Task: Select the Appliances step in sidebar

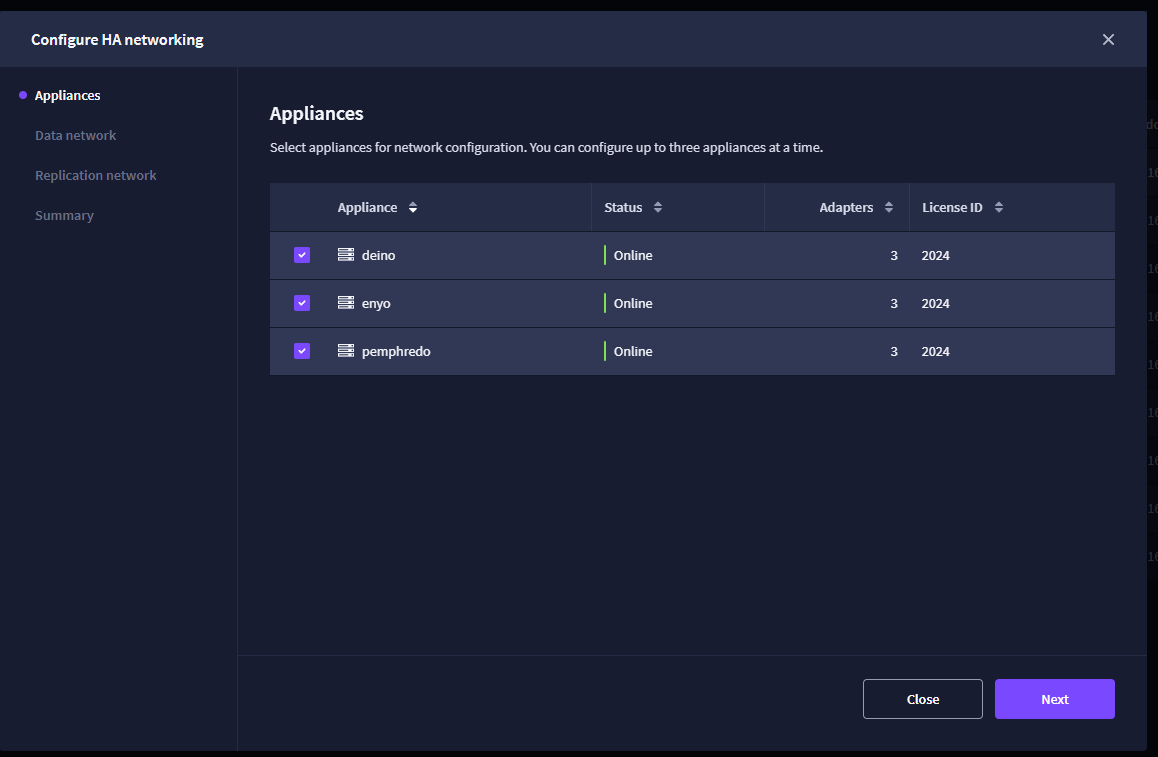Action: (x=67, y=95)
